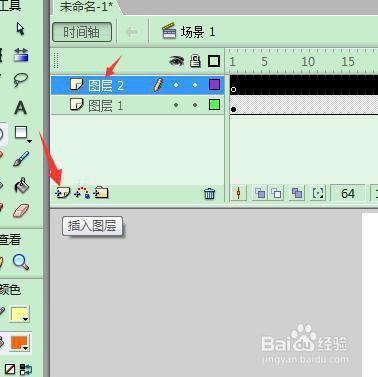Click the 时间轴 timeline button
378x377 pixels.
[x=82, y=32]
